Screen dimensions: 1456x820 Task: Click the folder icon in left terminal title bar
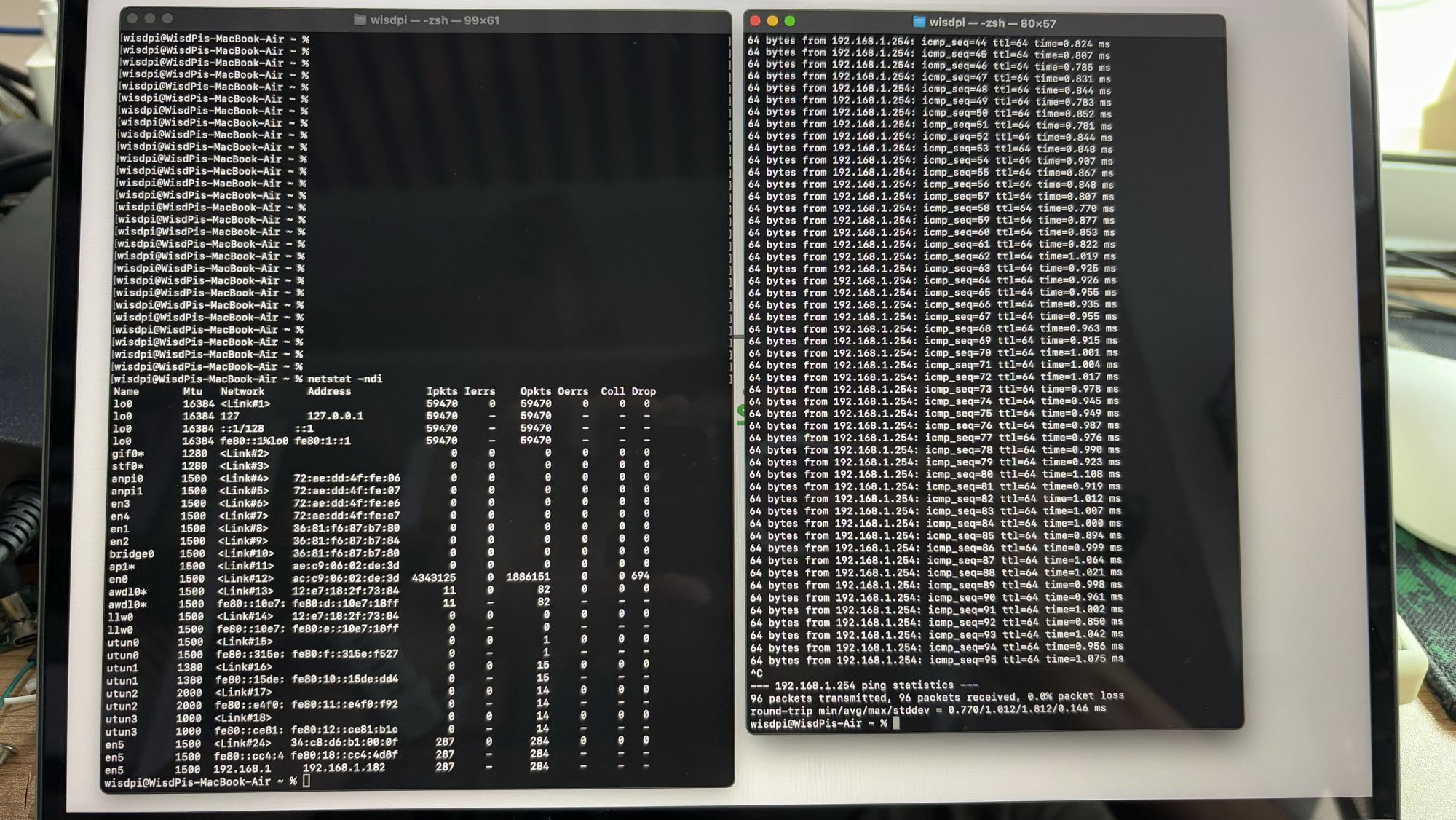click(360, 20)
